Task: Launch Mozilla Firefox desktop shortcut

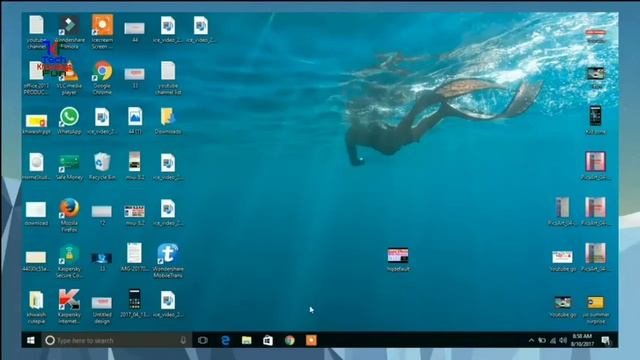Action: (69, 215)
